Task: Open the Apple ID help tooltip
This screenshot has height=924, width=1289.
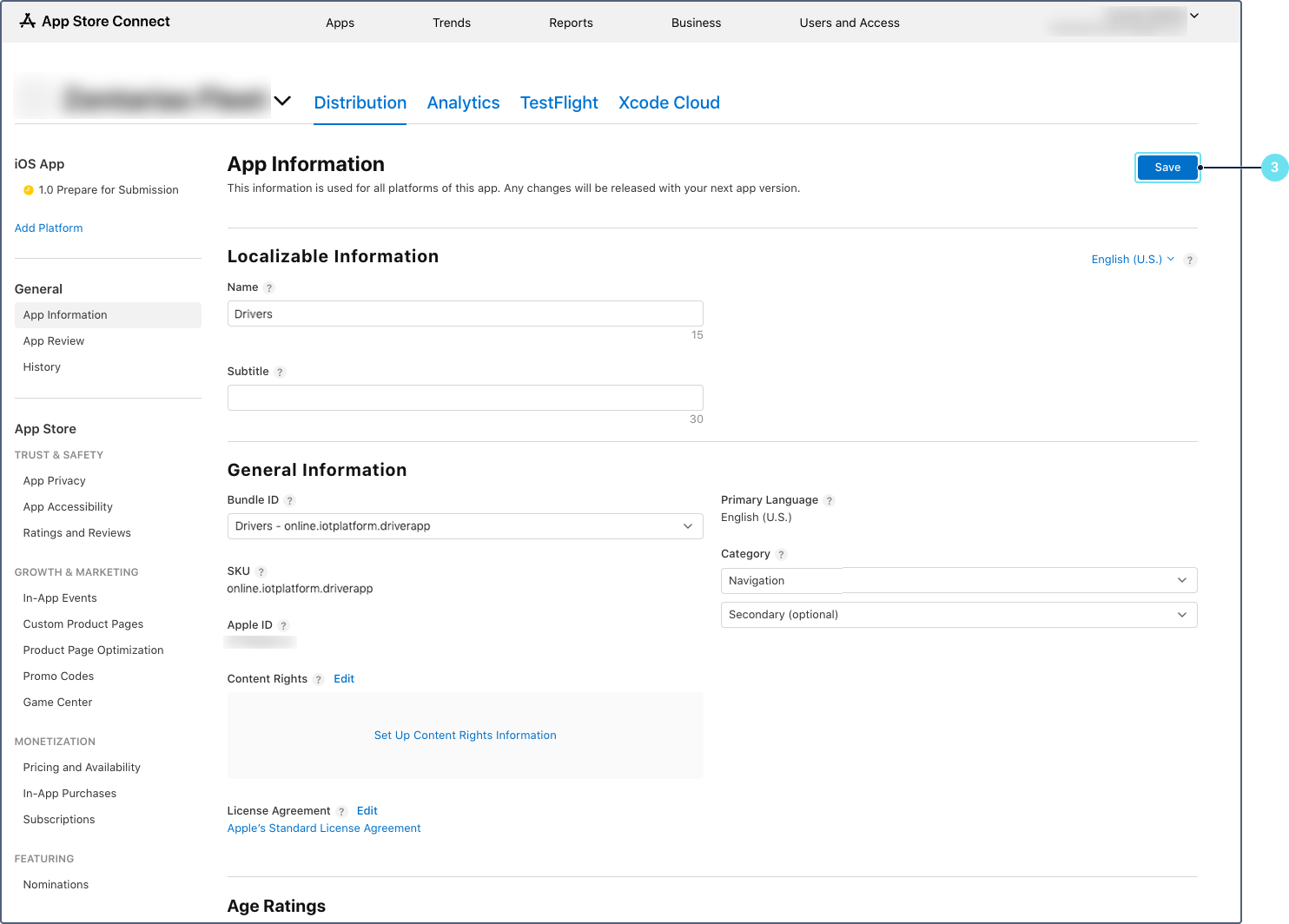Action: 283,626
